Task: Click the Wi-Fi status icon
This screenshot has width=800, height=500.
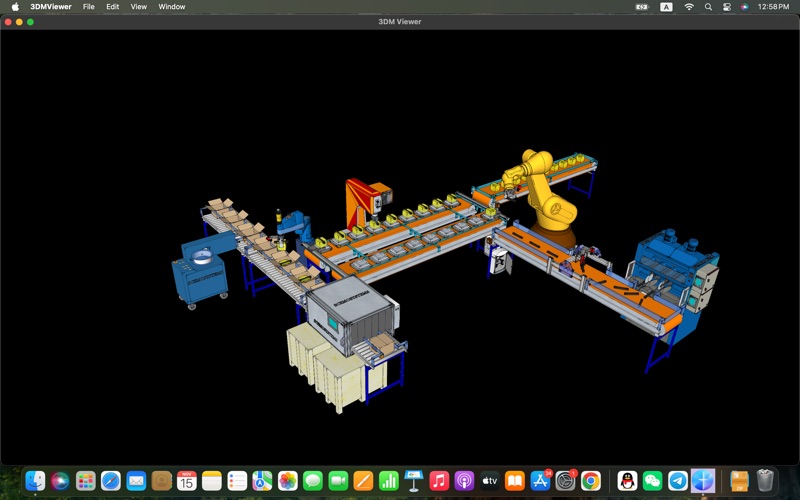Action: (689, 7)
